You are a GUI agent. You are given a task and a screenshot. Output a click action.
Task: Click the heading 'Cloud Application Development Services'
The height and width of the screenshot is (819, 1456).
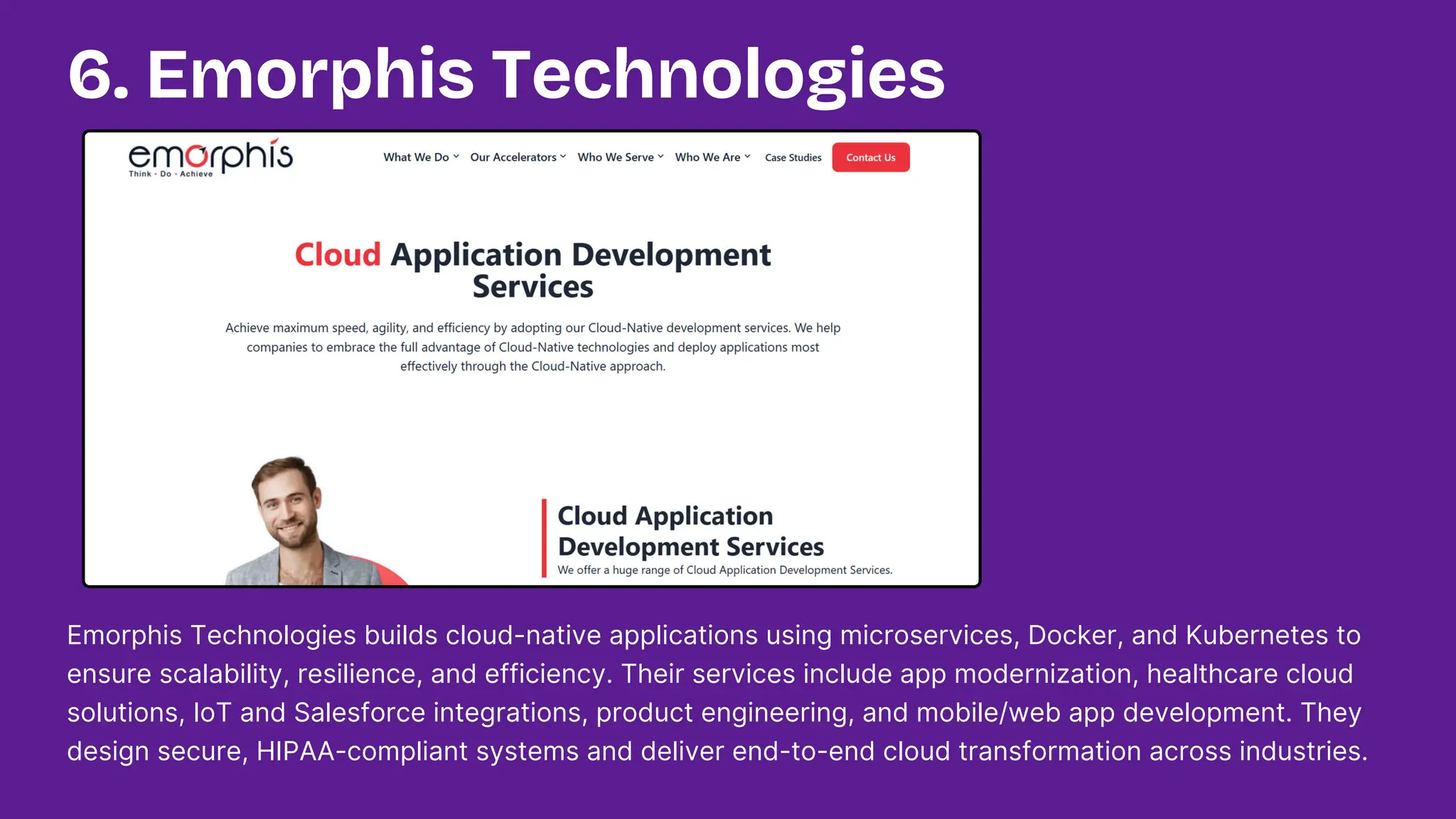pos(532,270)
